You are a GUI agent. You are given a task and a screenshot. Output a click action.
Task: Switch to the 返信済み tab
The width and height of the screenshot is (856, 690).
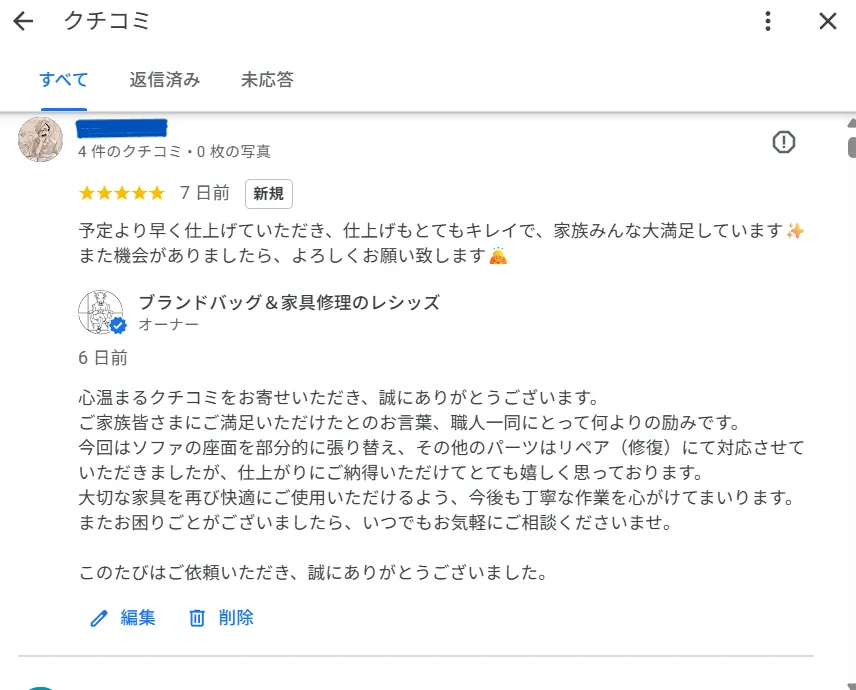coord(164,80)
